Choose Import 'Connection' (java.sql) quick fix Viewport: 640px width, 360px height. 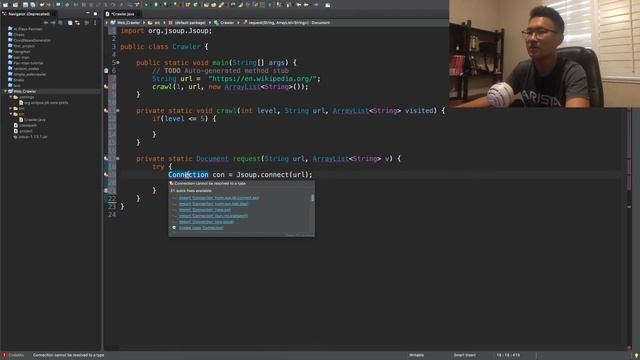tap(204, 210)
